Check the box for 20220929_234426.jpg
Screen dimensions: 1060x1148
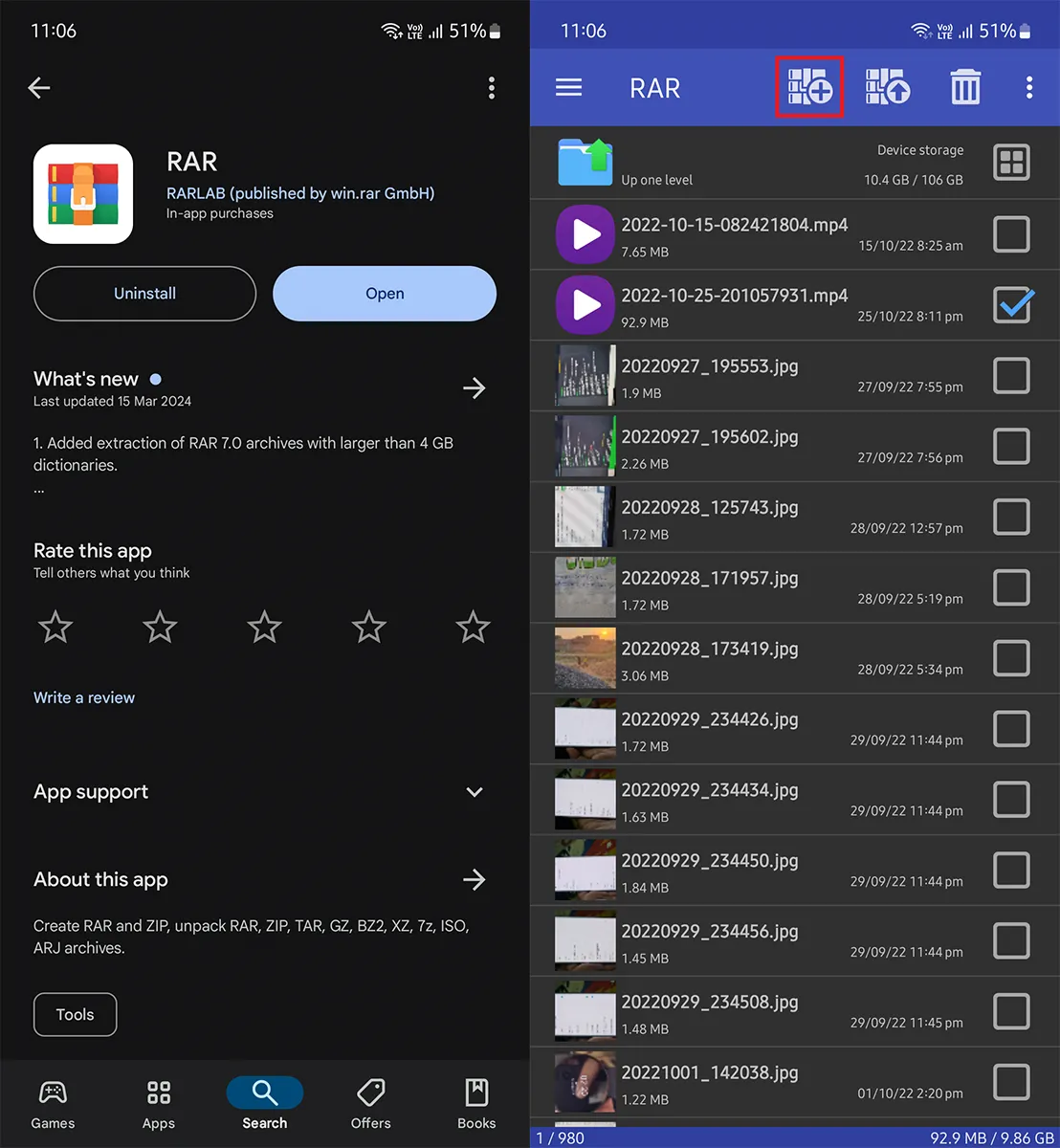[x=1011, y=729]
